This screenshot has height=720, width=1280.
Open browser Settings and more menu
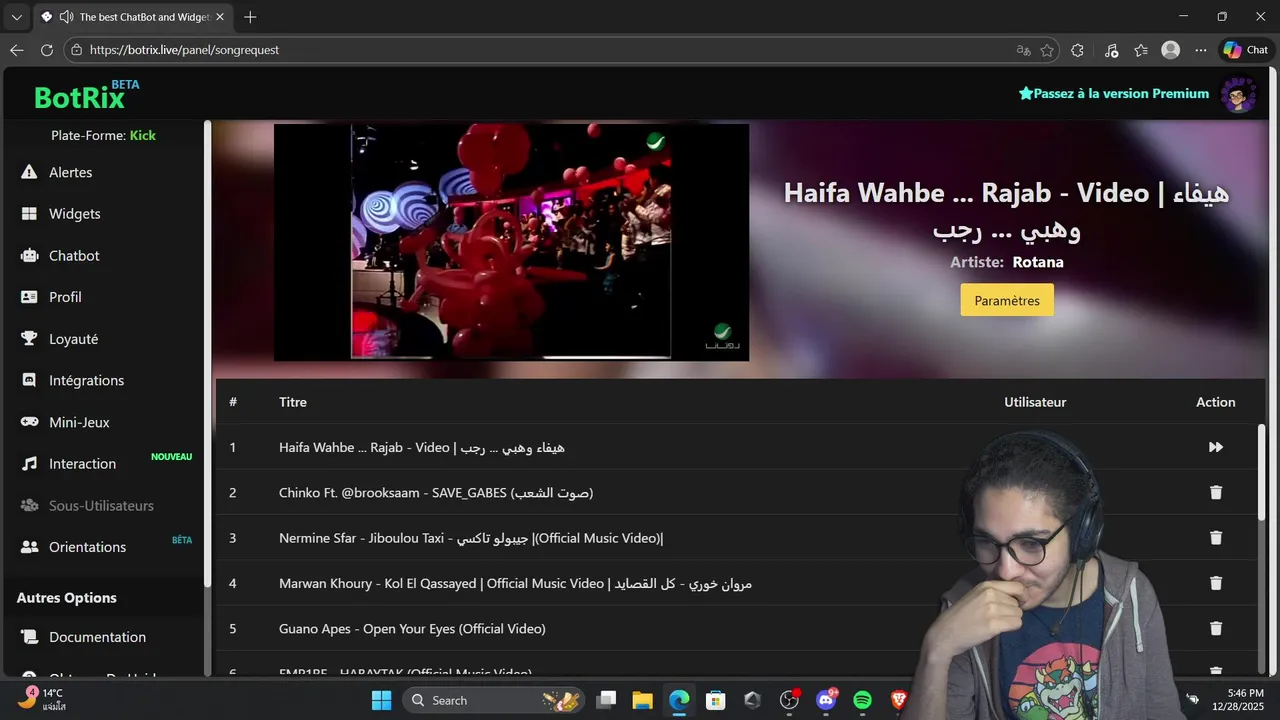(1200, 50)
